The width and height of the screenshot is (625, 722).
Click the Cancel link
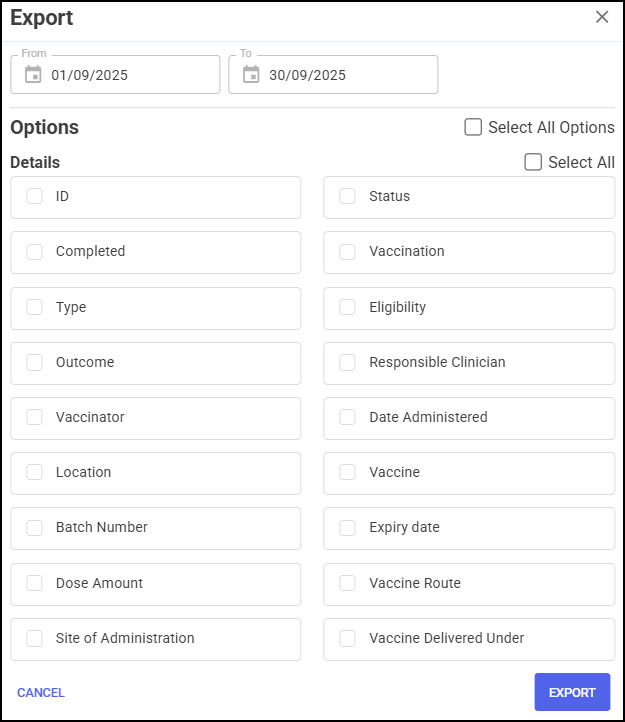(x=41, y=693)
